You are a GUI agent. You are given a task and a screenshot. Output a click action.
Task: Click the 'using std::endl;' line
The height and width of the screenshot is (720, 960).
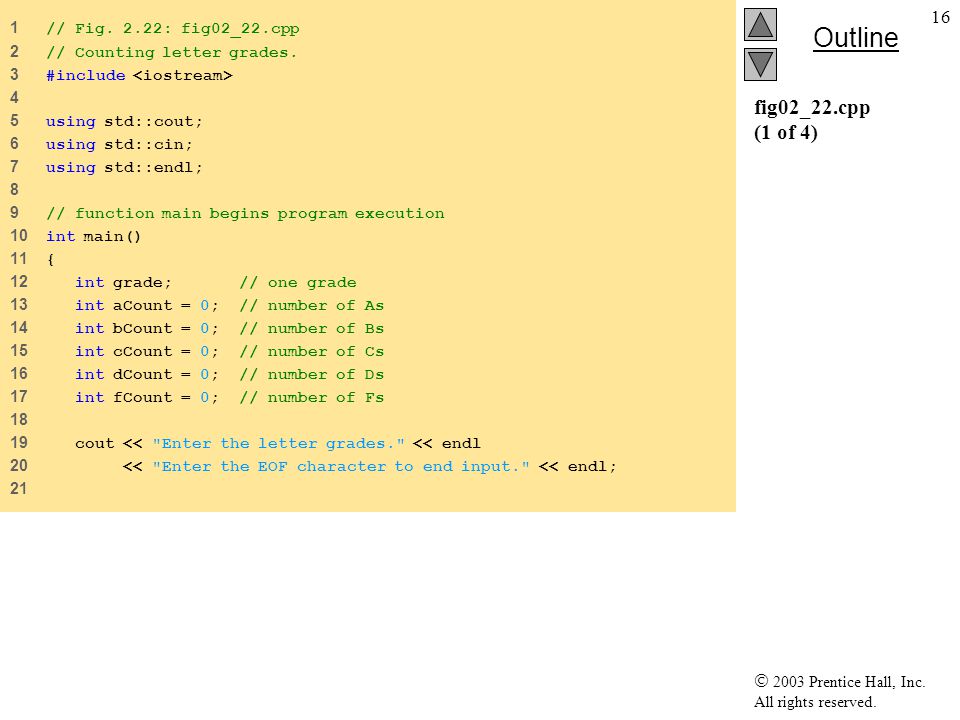coord(124,167)
